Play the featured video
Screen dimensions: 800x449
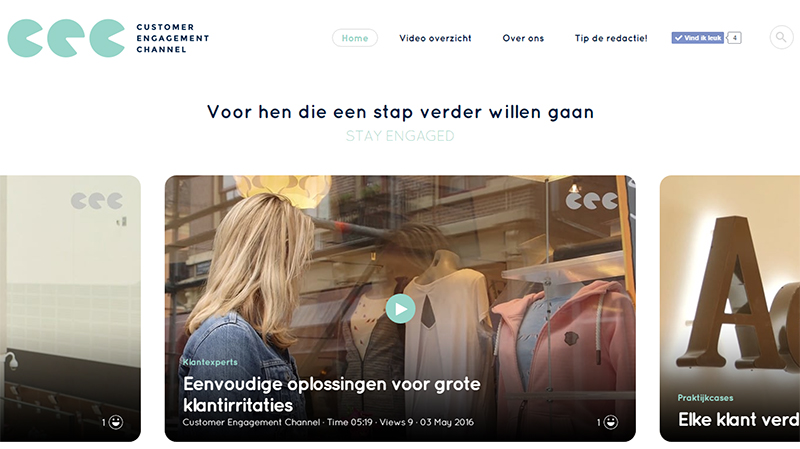click(x=401, y=309)
